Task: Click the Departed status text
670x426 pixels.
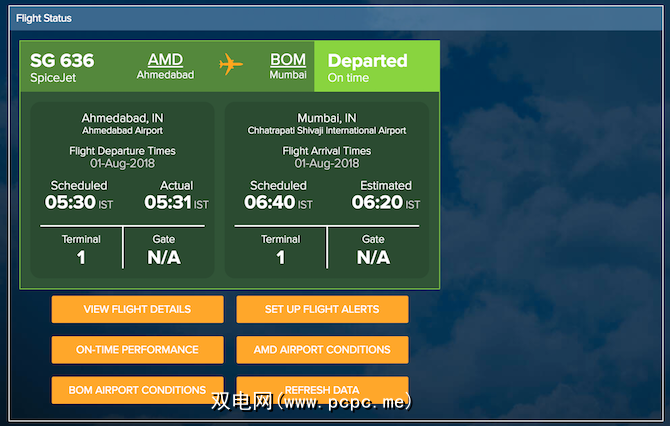Action: [367, 61]
